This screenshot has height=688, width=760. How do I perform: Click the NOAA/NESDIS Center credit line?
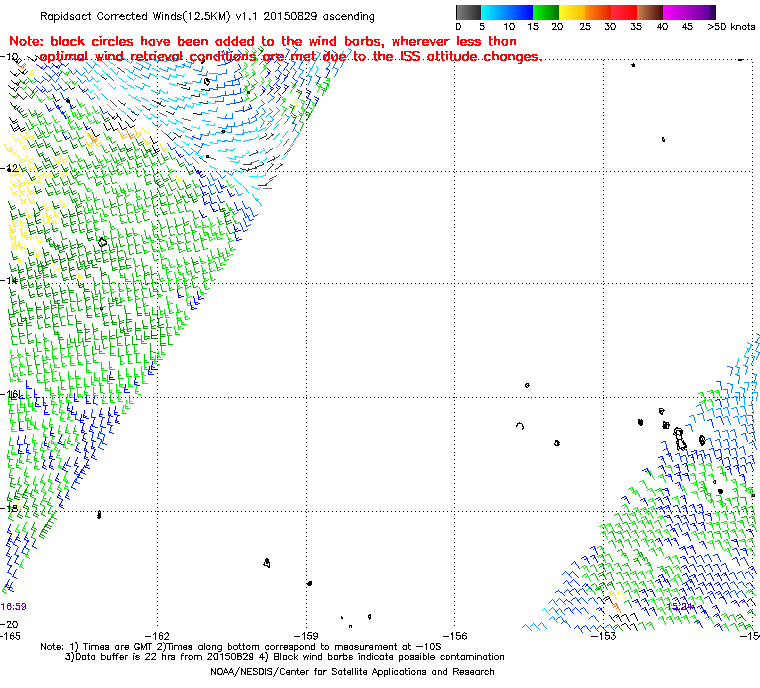point(352,672)
